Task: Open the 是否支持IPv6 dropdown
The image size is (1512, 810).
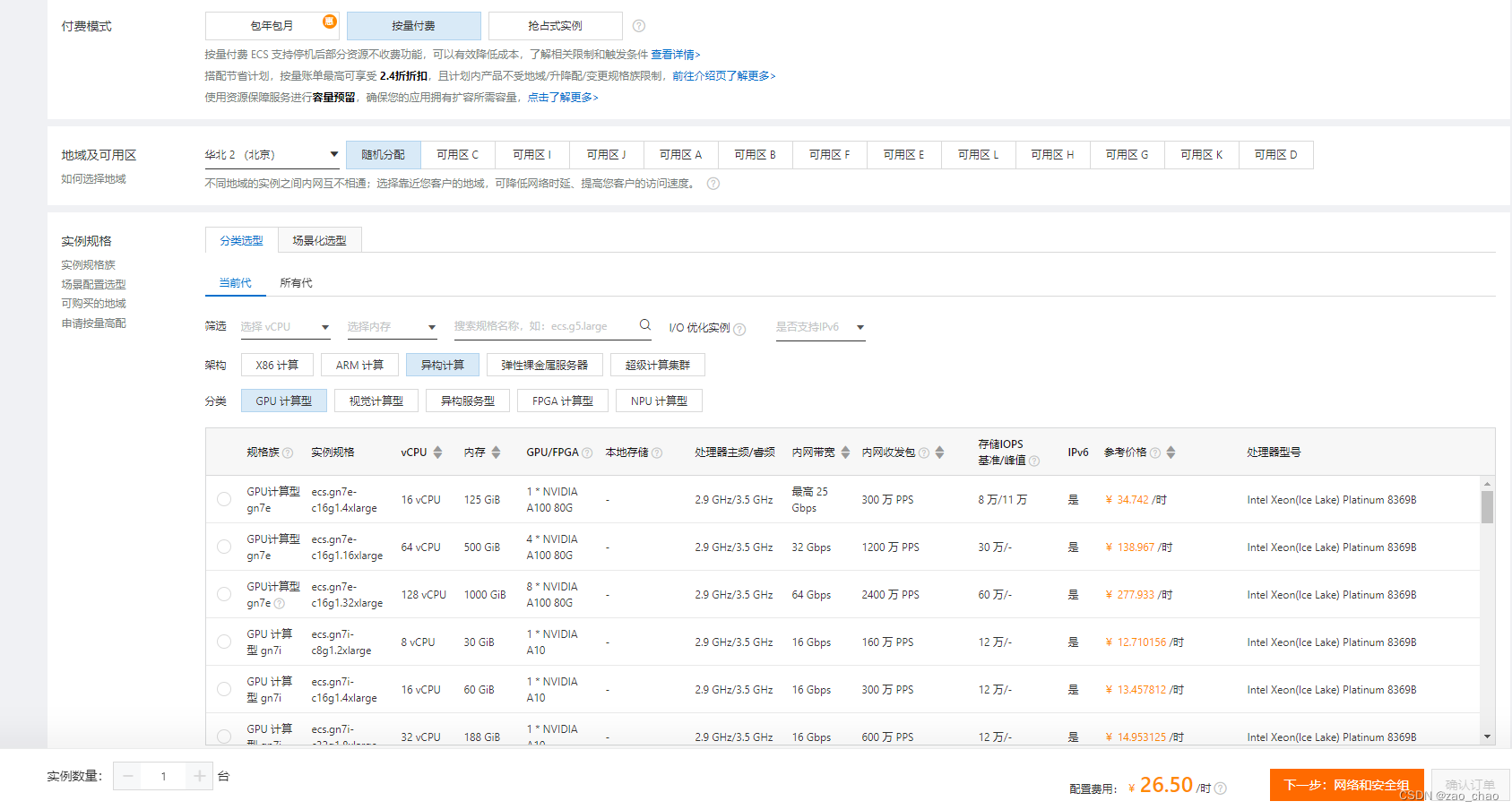Action: click(x=821, y=328)
